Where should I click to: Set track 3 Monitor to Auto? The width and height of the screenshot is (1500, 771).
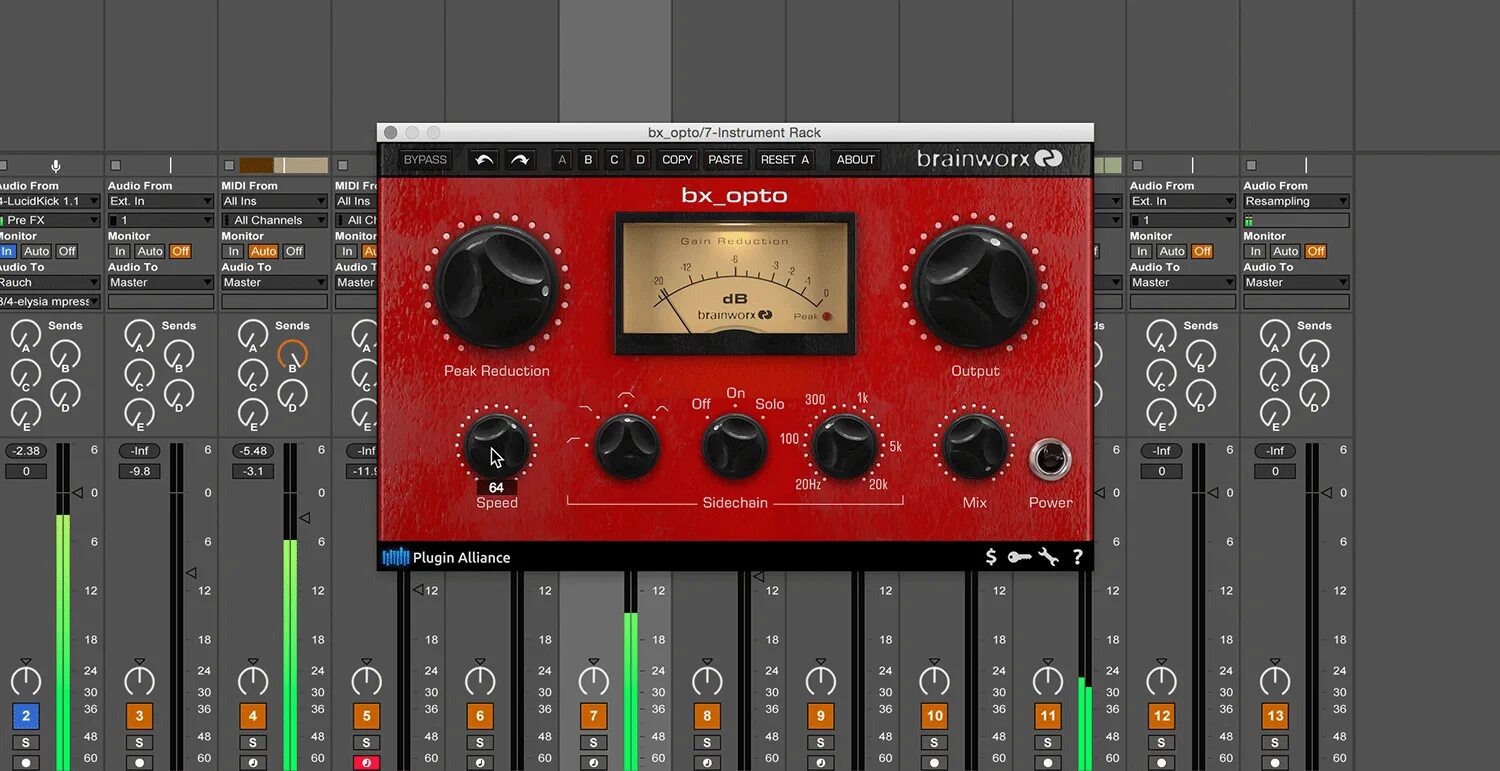click(150, 252)
